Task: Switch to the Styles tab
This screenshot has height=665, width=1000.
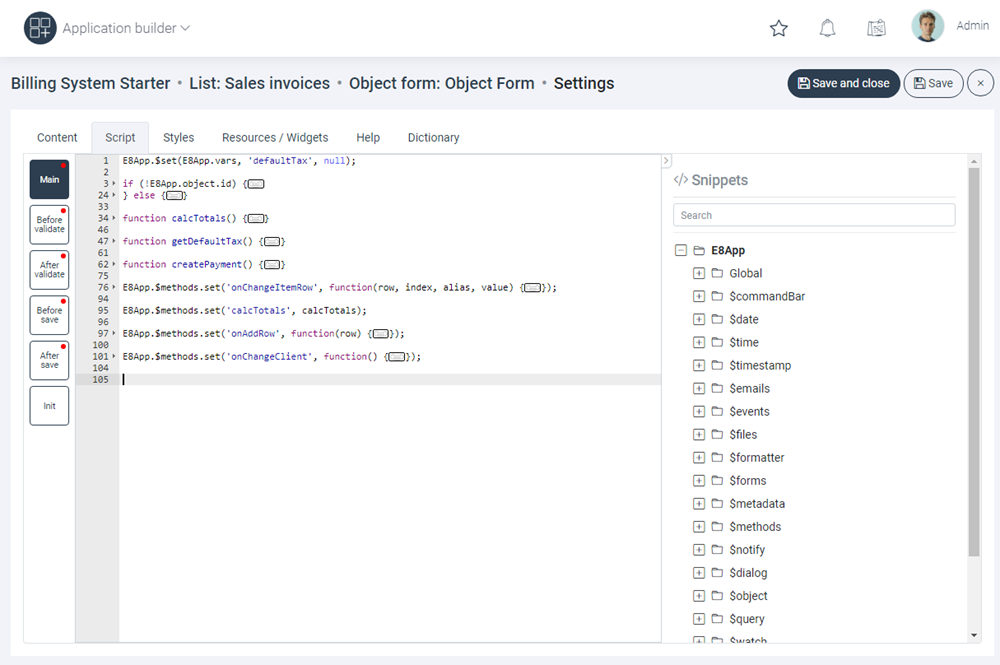Action: (178, 137)
